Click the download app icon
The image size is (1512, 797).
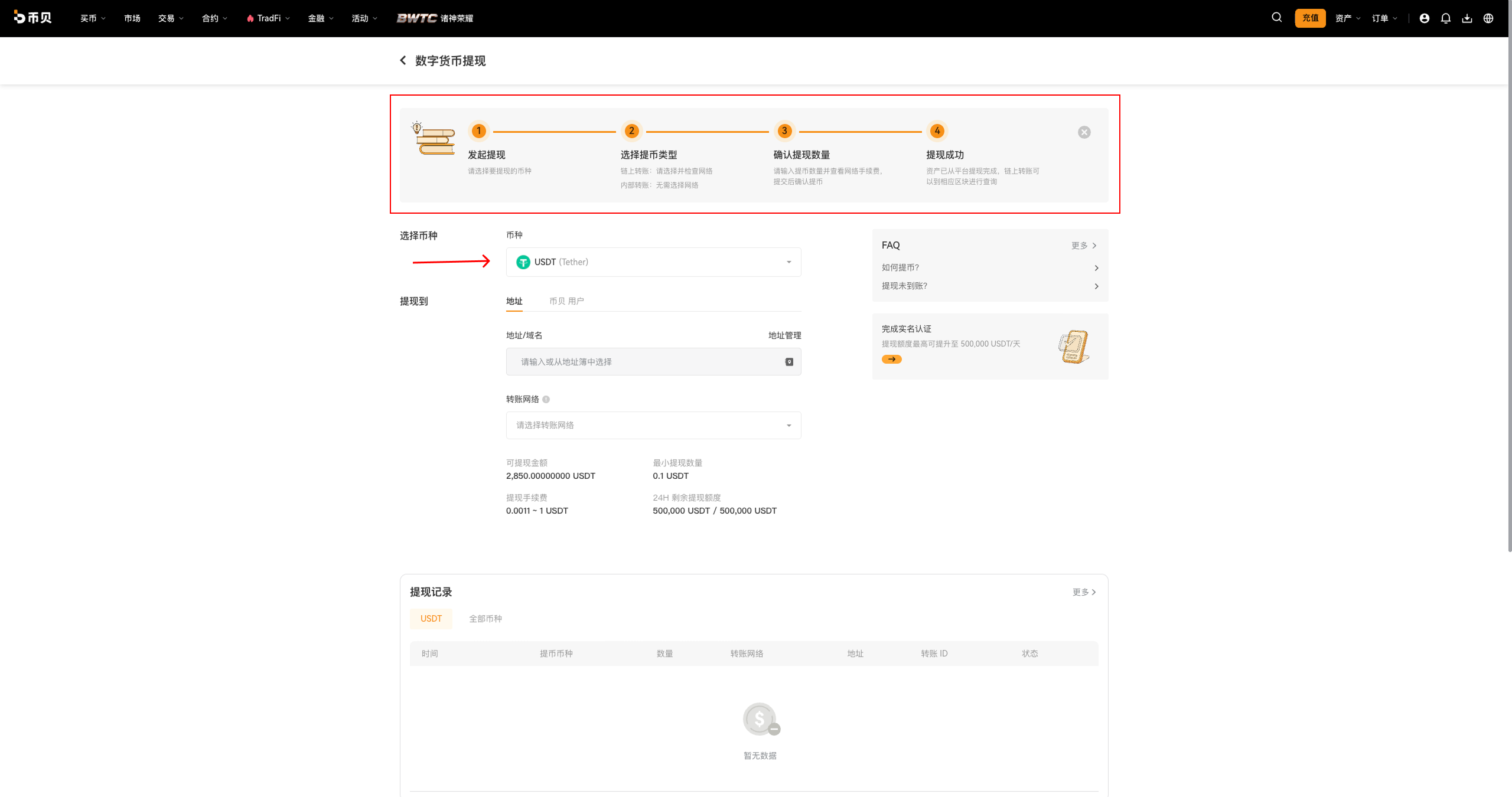pyautogui.click(x=1467, y=18)
